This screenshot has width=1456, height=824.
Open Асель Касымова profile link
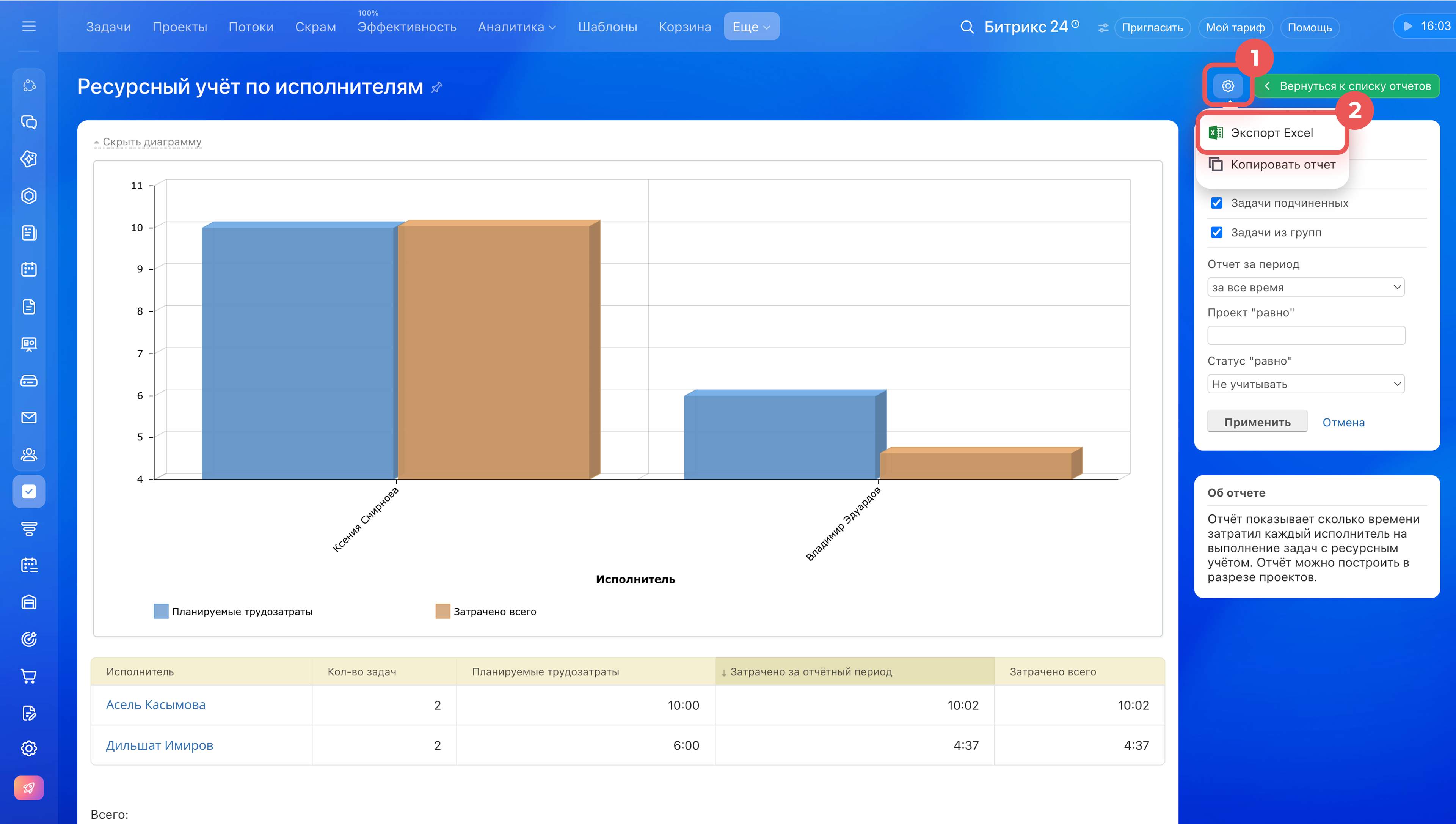click(x=155, y=704)
